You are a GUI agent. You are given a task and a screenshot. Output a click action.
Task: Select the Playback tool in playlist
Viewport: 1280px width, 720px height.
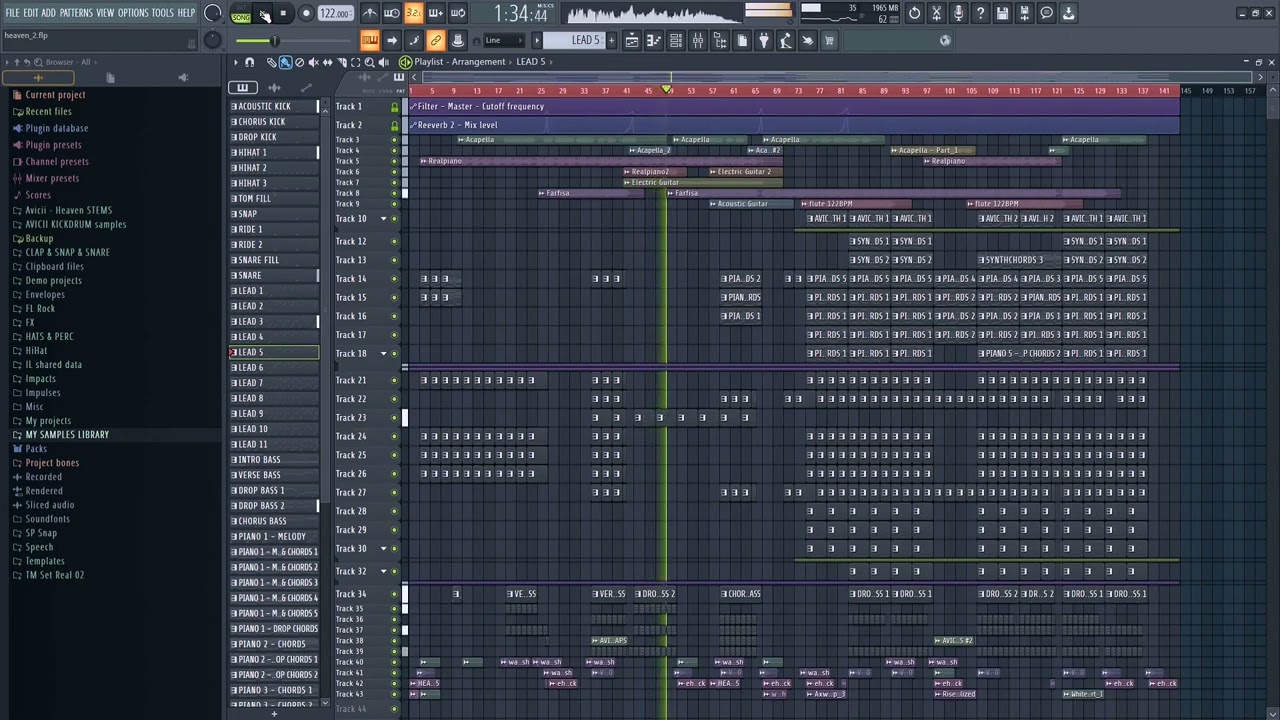point(383,62)
